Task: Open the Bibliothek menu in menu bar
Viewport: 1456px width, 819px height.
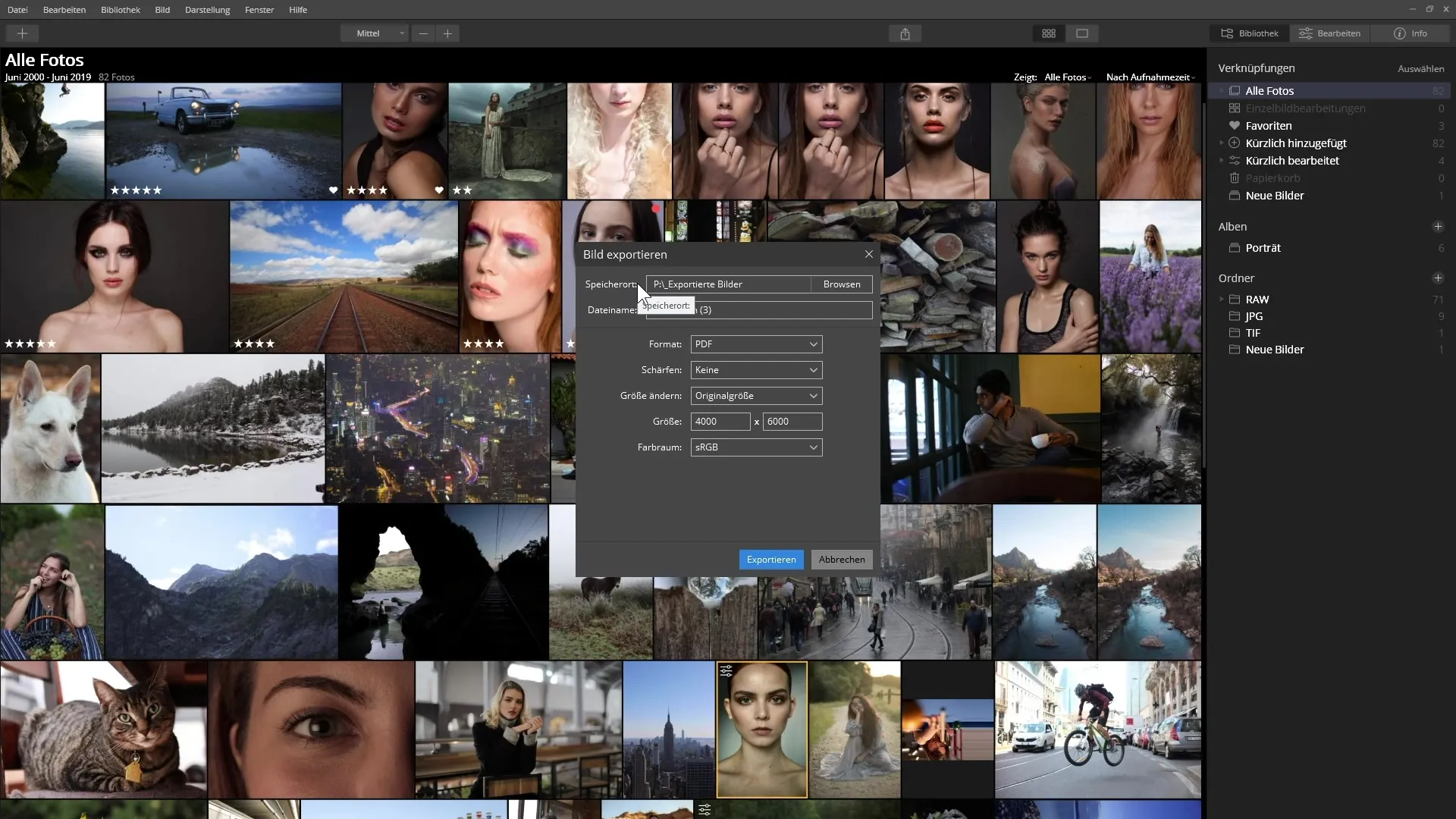Action: point(120,10)
